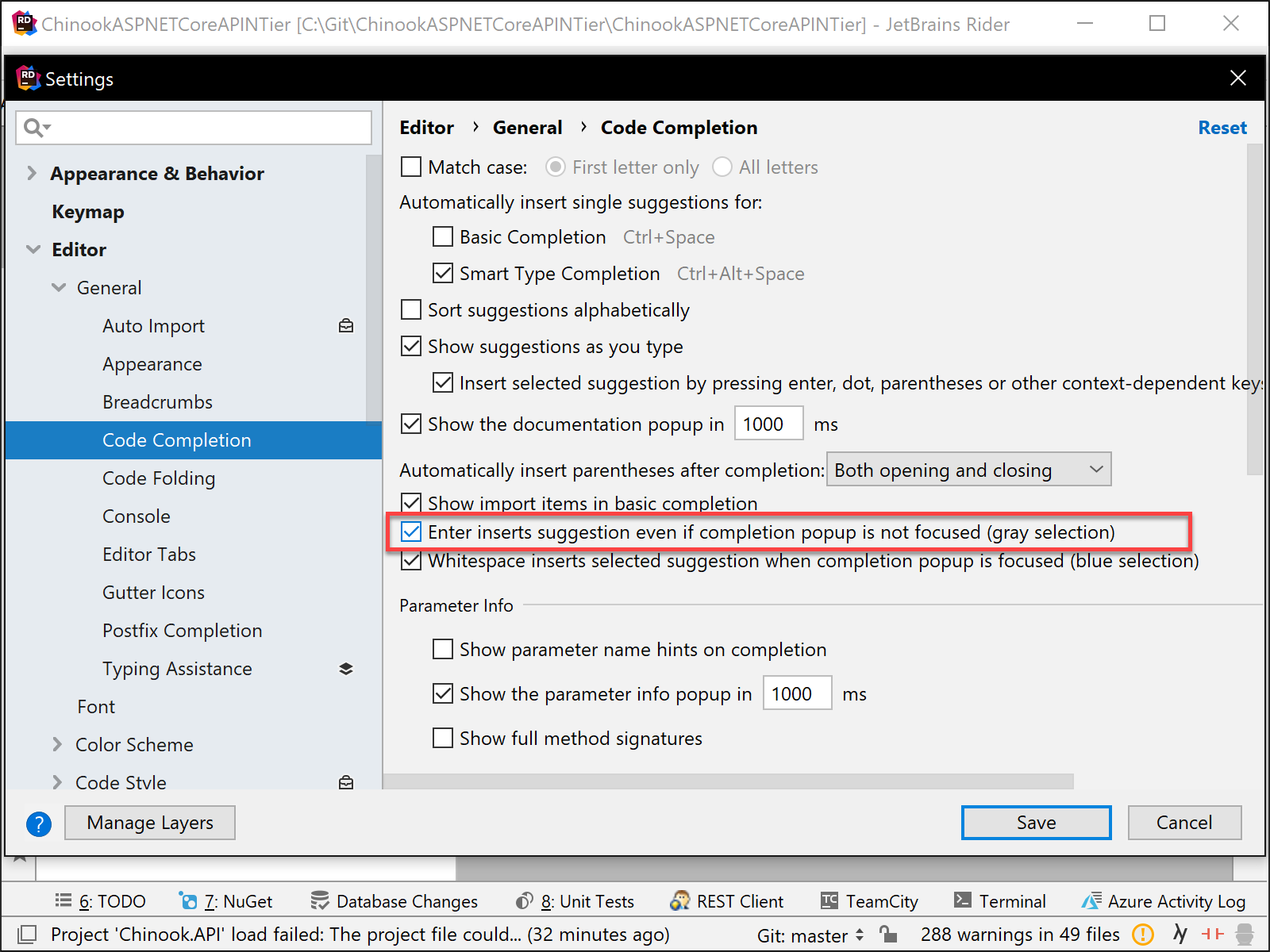Click the Cancel button

point(1184,823)
